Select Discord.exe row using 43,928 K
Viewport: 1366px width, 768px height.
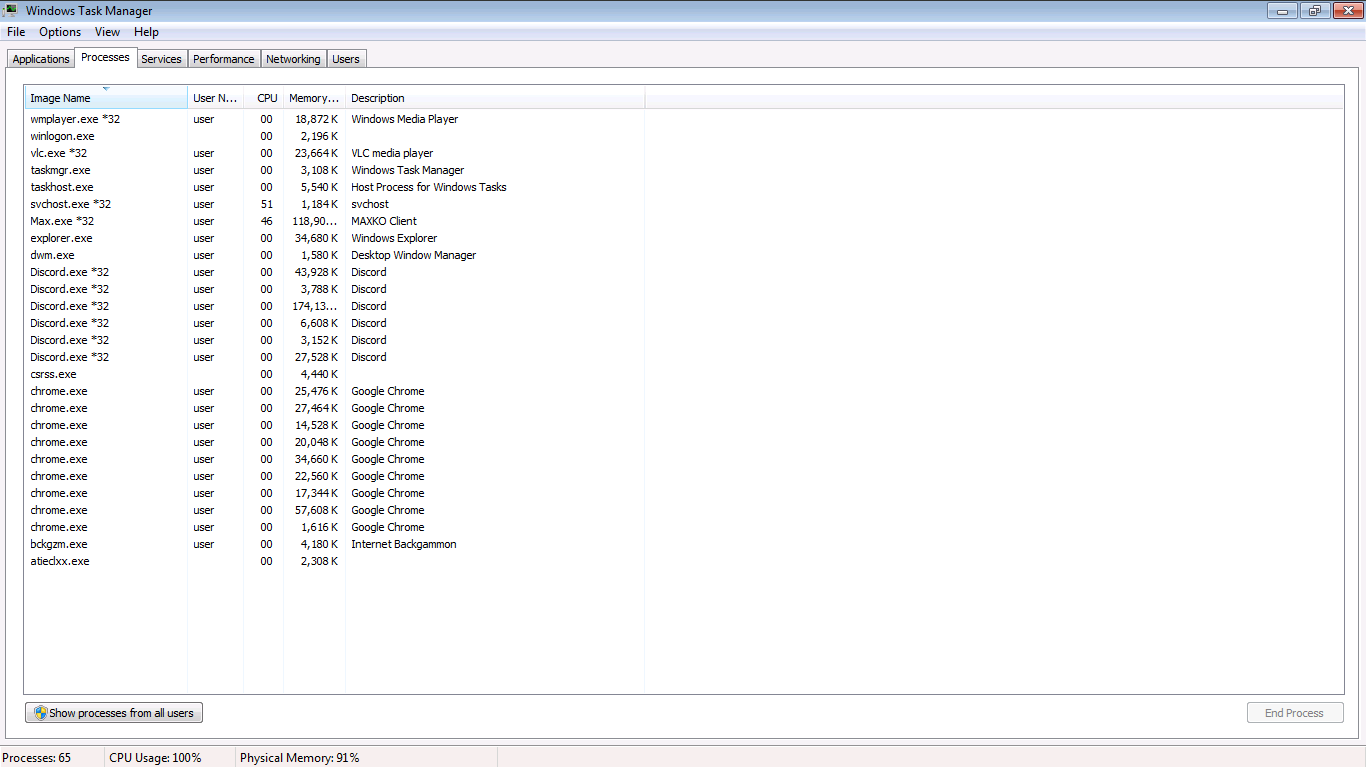click(335, 272)
